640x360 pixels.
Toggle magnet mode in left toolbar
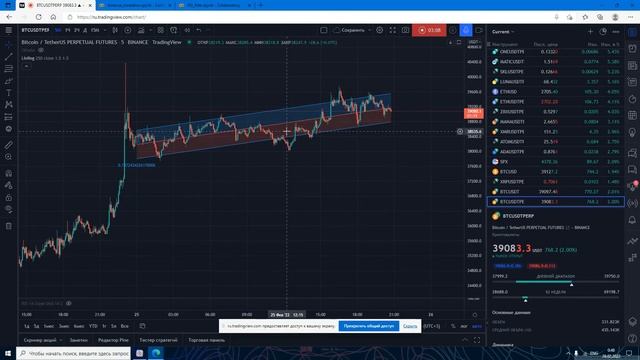(9, 173)
